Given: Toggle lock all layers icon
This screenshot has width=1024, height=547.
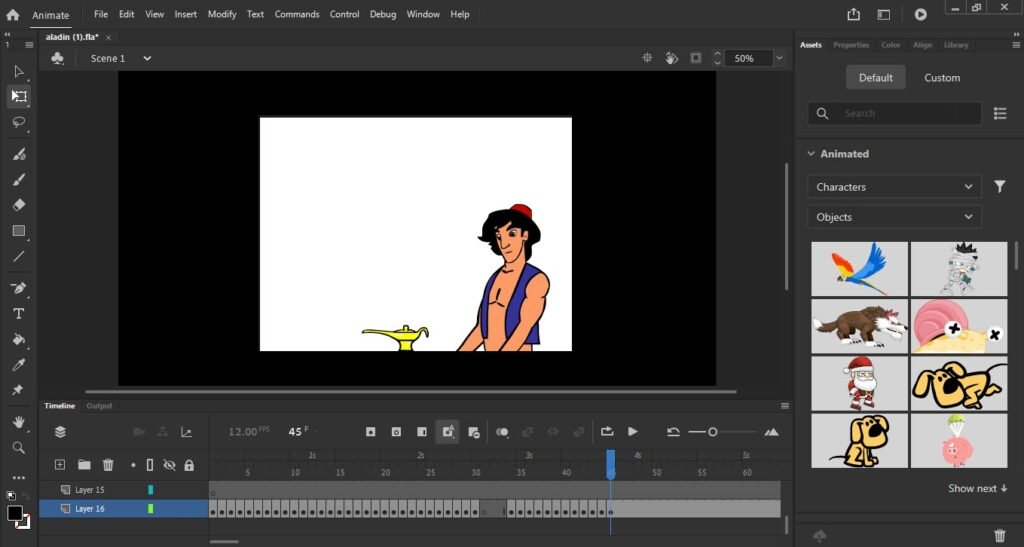Looking at the screenshot, I should pyautogui.click(x=189, y=465).
